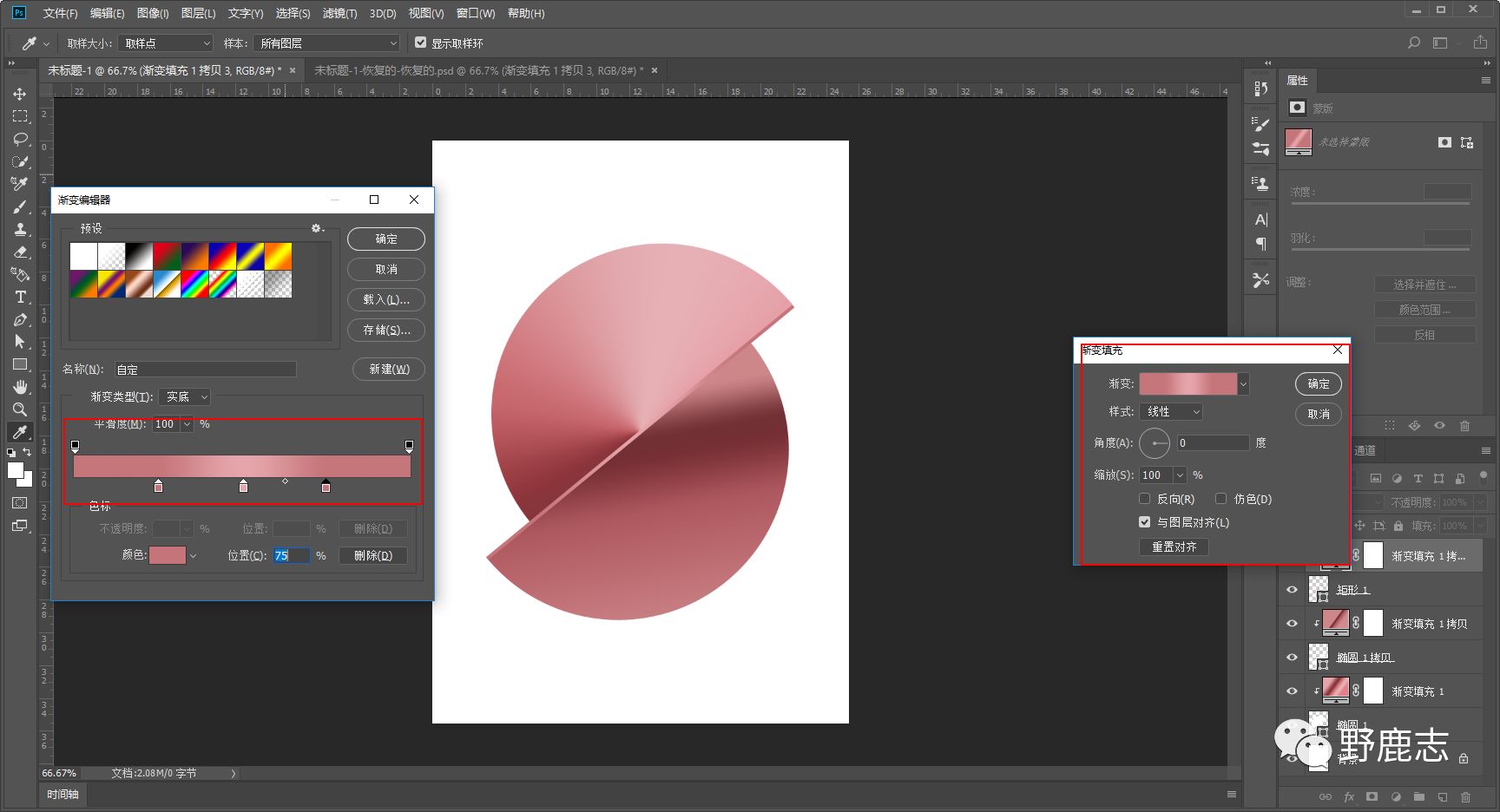Screen dimensions: 1500x812
Task: Uncheck 与图层对齐(L) align with layer
Action: coord(1145,522)
